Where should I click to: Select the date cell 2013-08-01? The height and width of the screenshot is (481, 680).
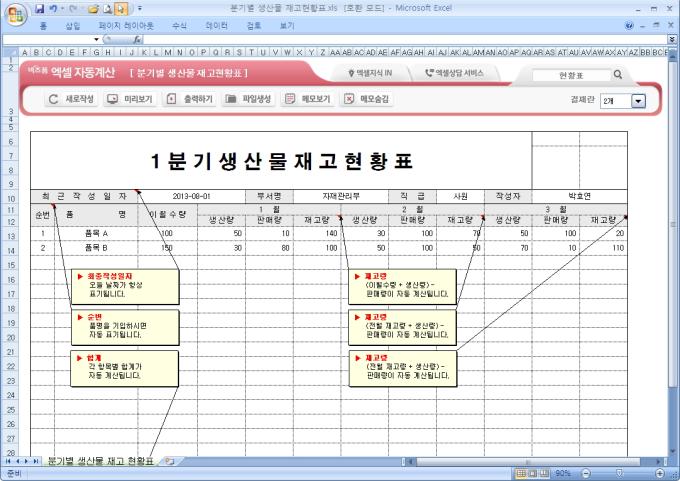click(192, 196)
